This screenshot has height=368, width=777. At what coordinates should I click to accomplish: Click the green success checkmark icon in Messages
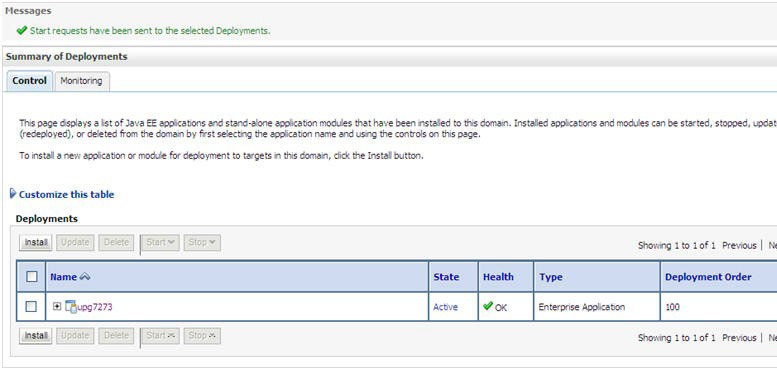pyautogui.click(x=21, y=30)
